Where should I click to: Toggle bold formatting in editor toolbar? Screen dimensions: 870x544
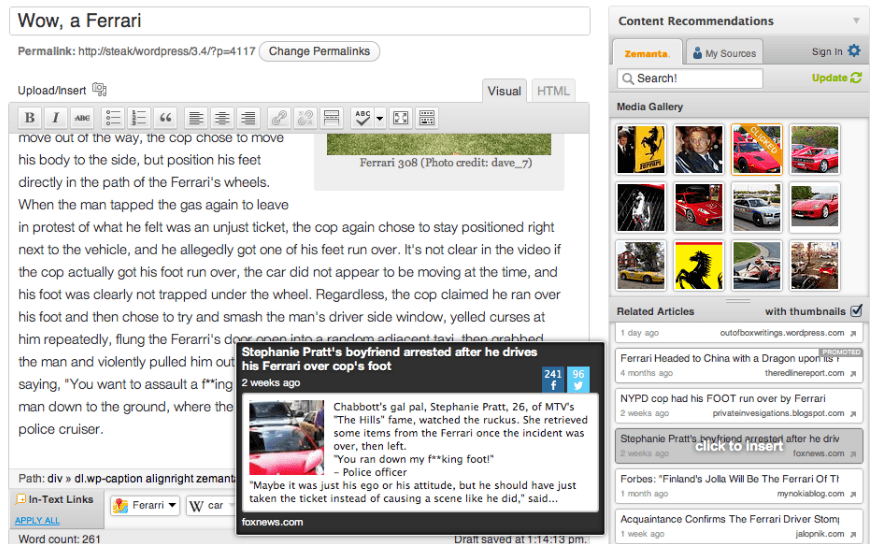coord(30,118)
